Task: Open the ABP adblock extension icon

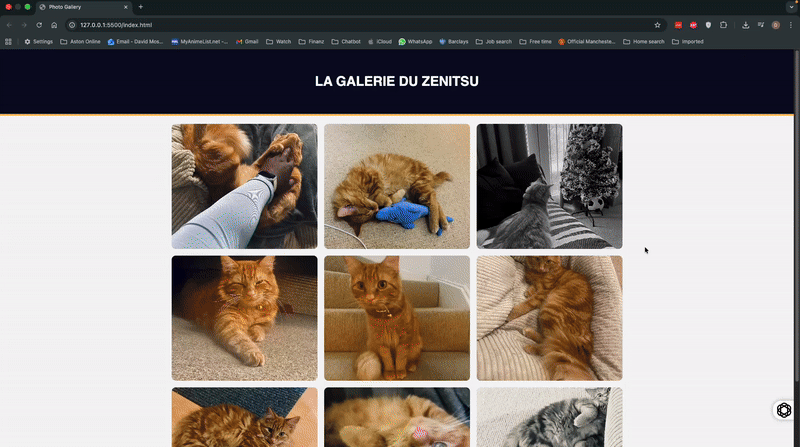Action: click(x=693, y=25)
